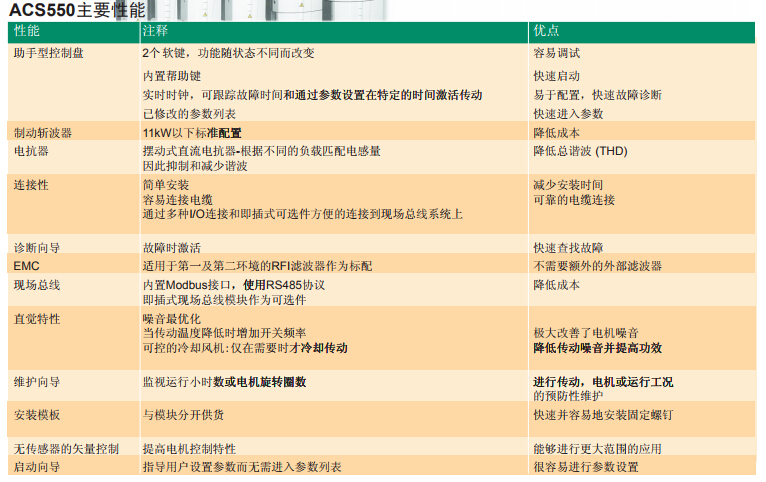Click the EMC row label
The image size is (766, 482).
pos(27,266)
